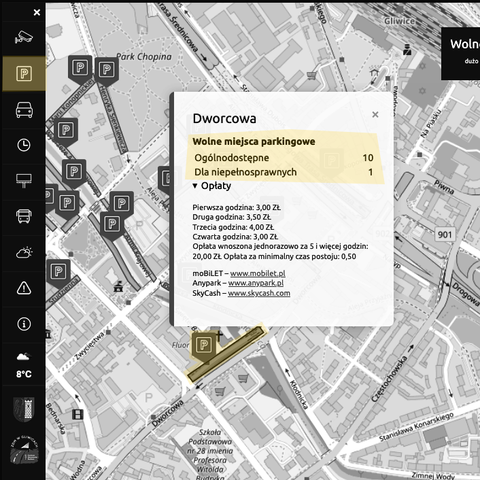Click the 'Dla niepełnosprawnych' spaces row

284,172
